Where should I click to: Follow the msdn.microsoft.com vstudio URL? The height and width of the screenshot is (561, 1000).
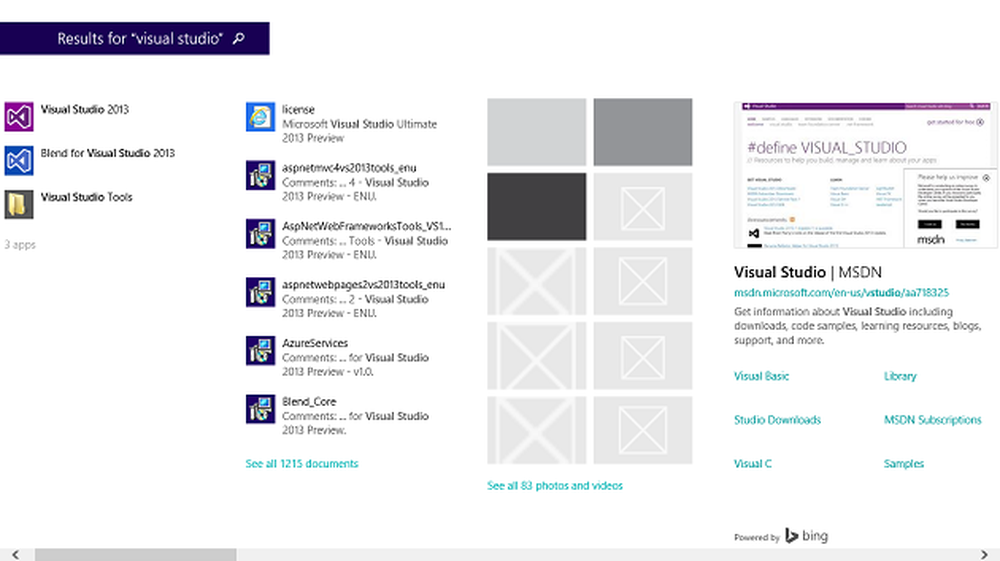pos(841,293)
